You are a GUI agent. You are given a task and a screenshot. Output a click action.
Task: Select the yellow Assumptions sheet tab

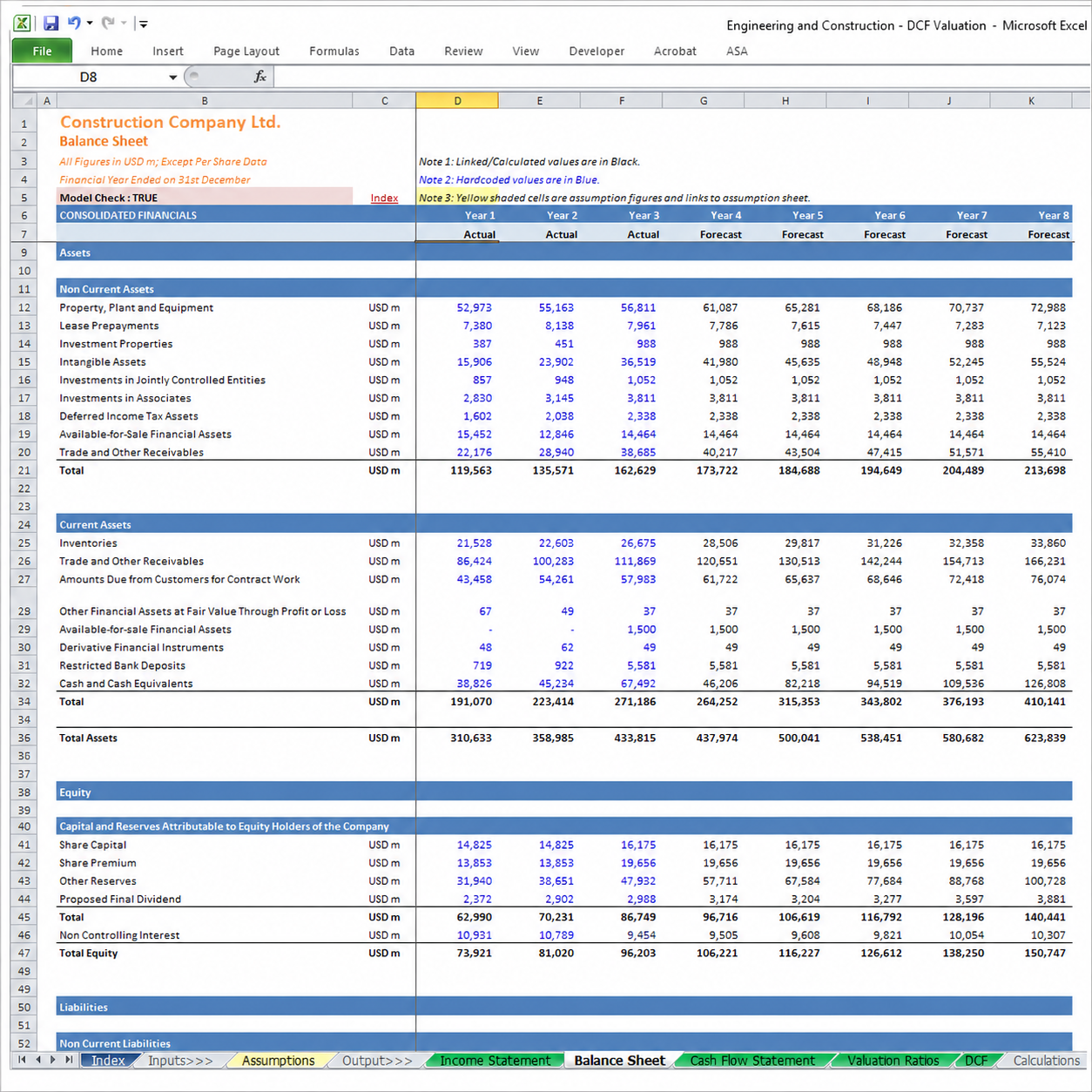279,1061
